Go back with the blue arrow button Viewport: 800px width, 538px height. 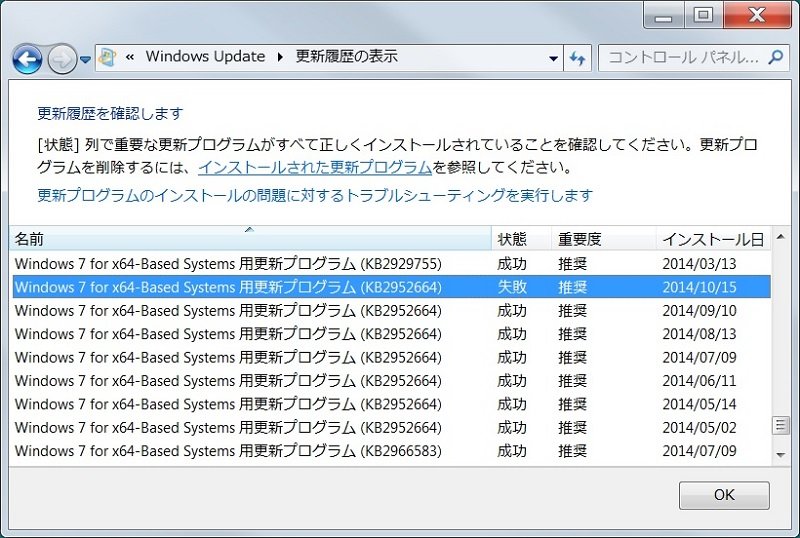(x=27, y=59)
